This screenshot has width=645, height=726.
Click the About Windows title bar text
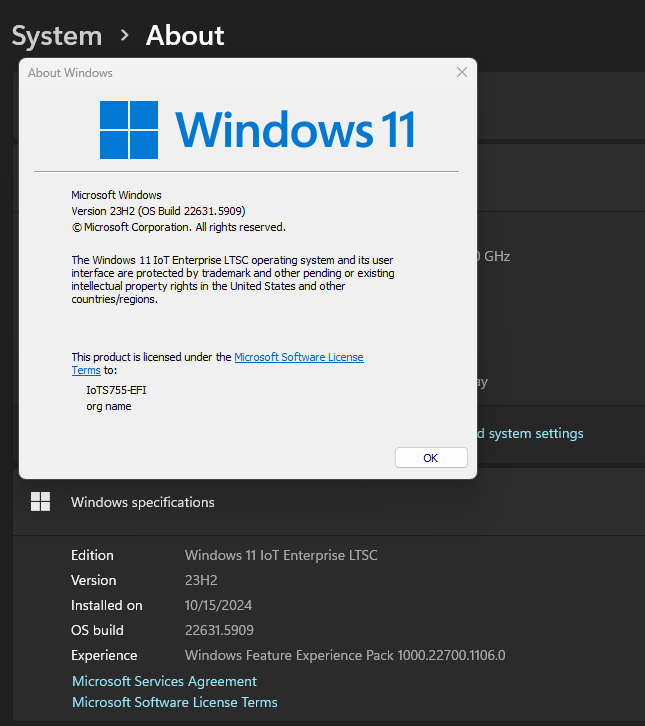click(70, 73)
